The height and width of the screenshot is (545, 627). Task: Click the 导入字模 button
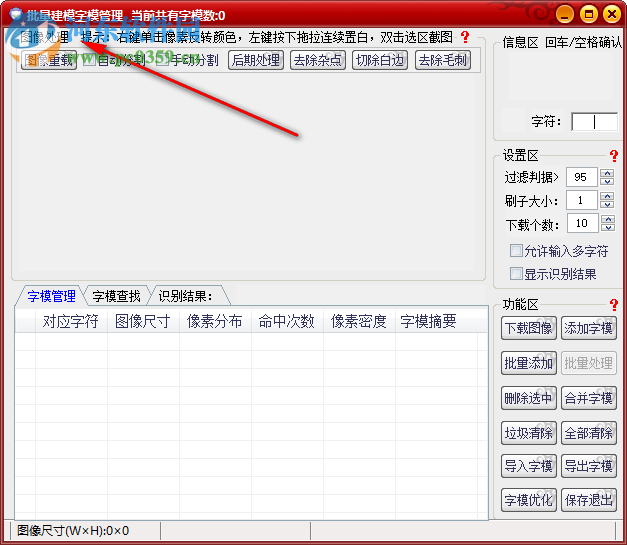point(529,466)
